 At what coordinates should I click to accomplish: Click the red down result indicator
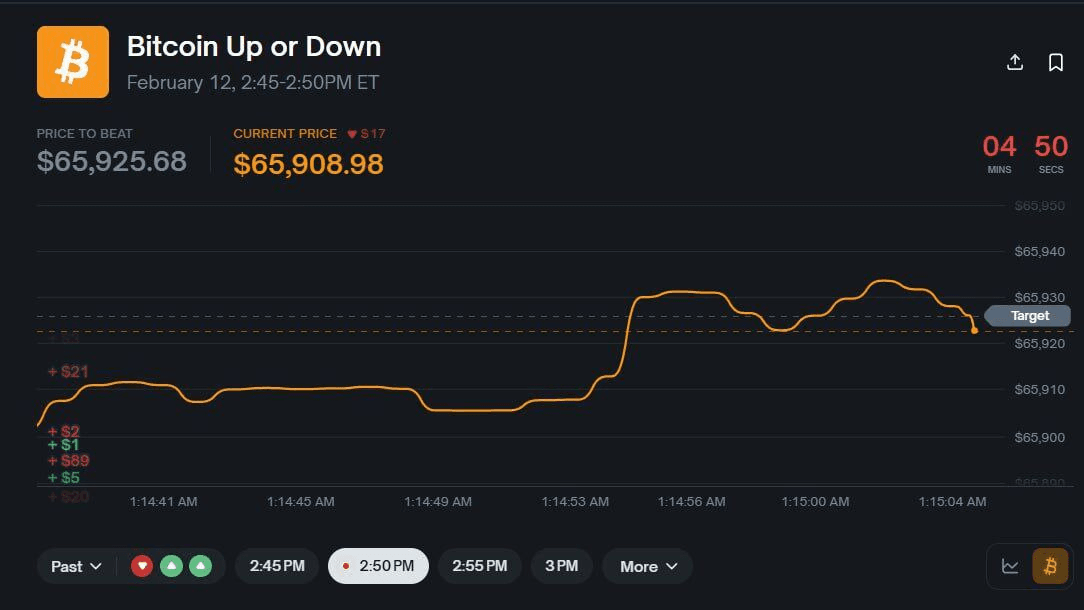point(142,566)
